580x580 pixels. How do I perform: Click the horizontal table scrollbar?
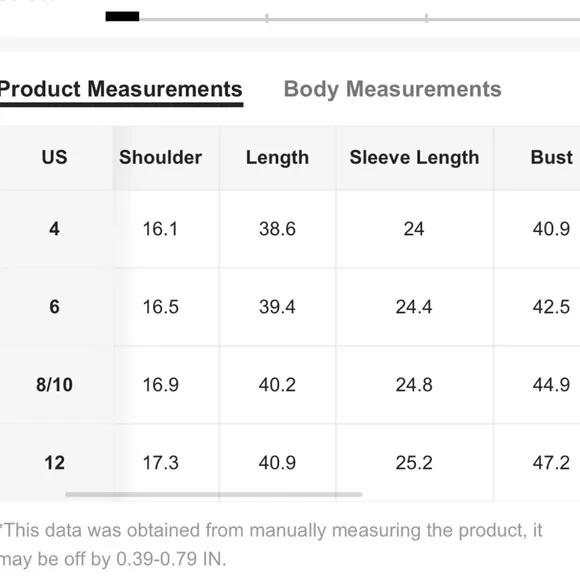(x=214, y=495)
